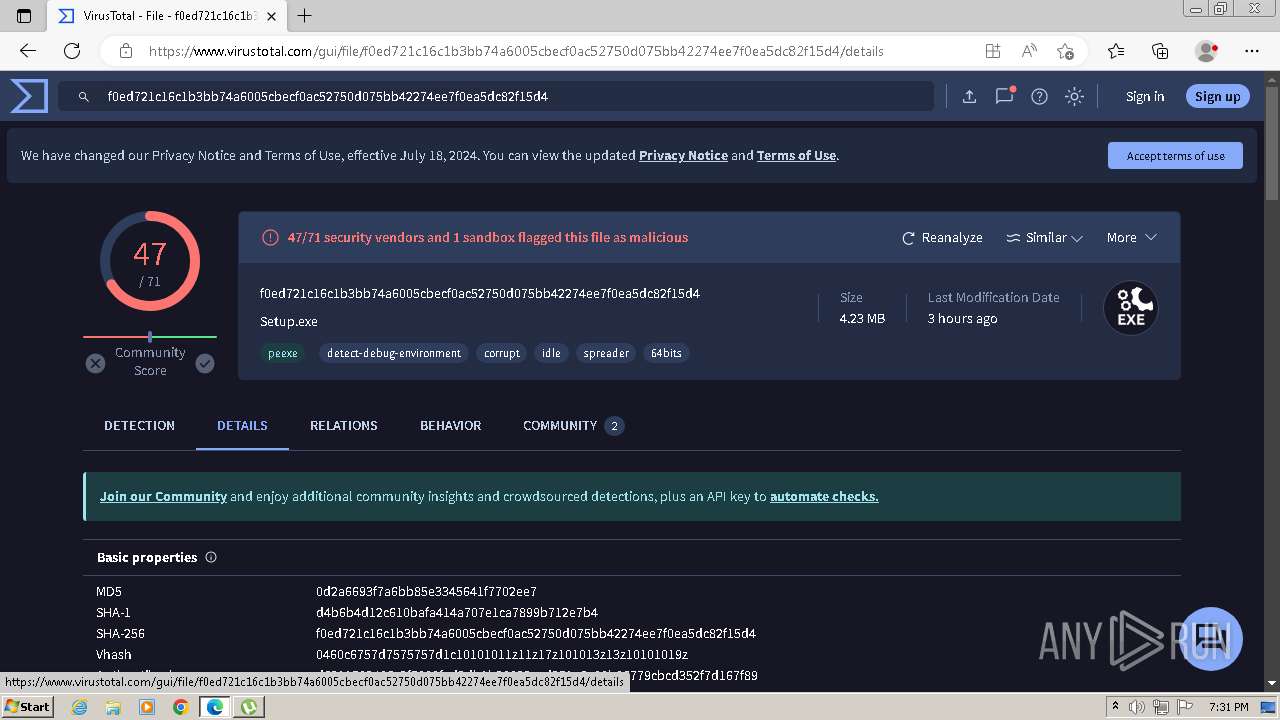Open the Terms of Use link

click(x=796, y=156)
